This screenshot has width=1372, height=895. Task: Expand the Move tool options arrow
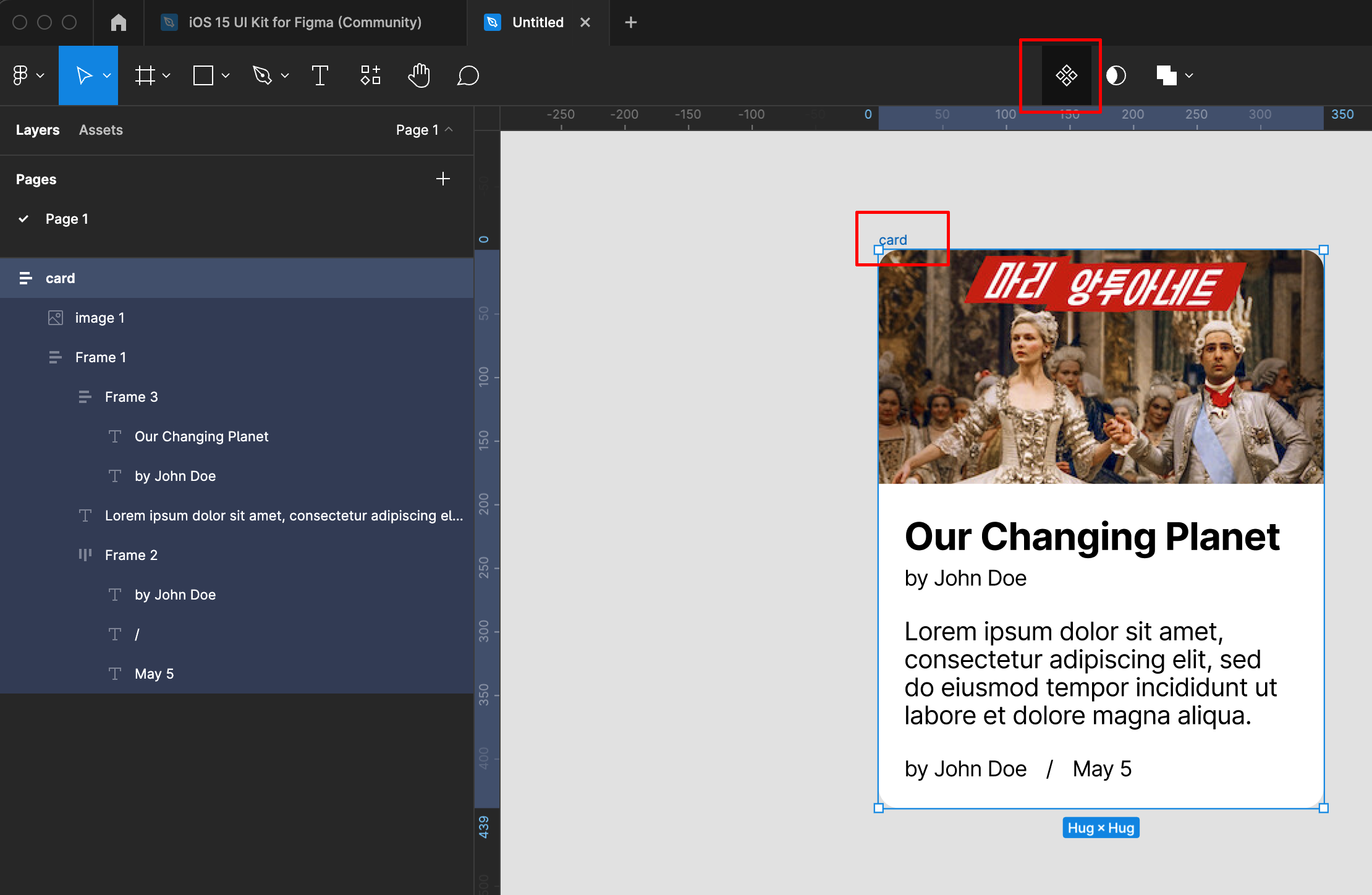(x=107, y=75)
